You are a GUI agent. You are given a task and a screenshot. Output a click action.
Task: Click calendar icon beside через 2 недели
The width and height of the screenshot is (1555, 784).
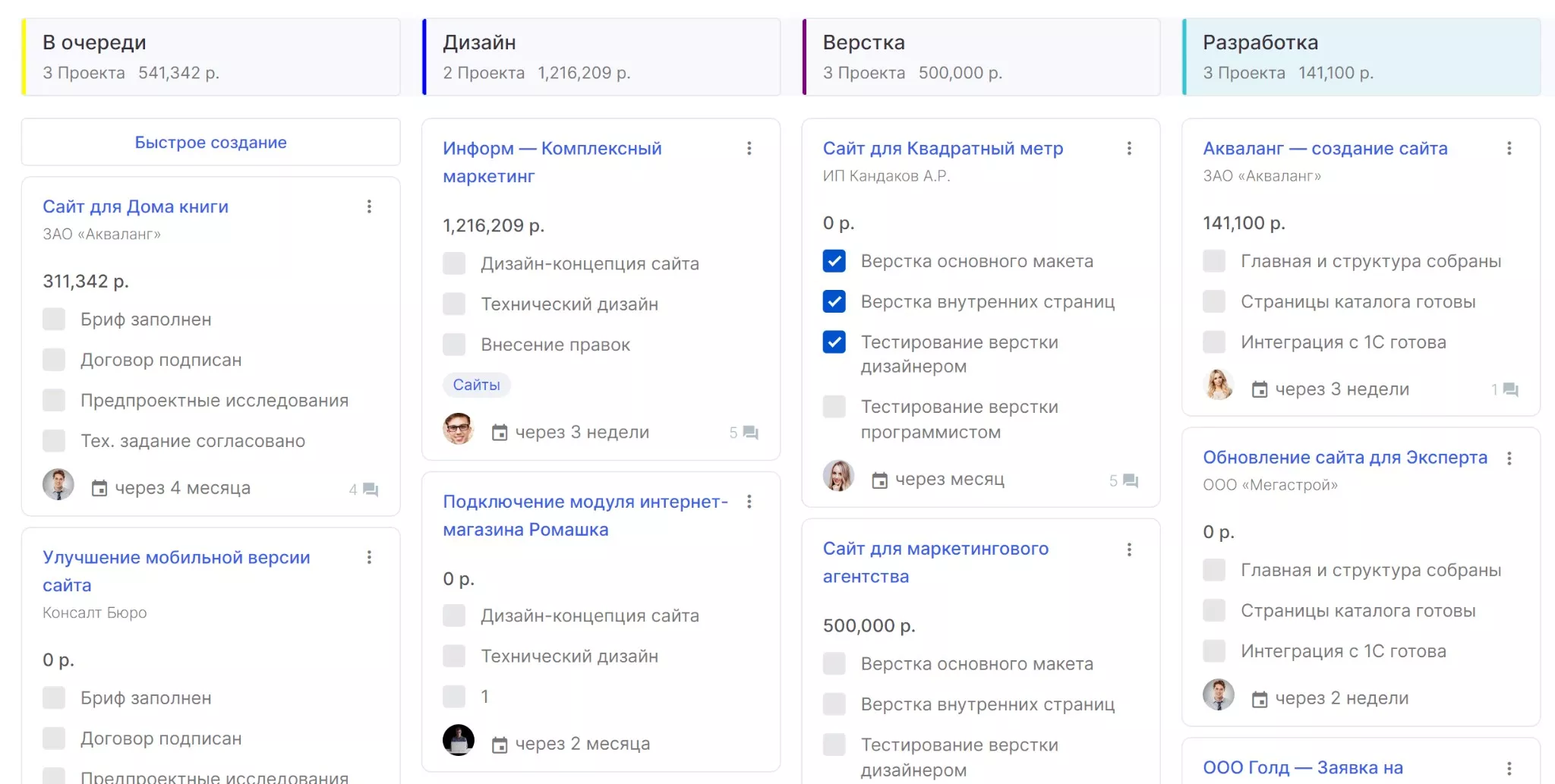click(1259, 699)
